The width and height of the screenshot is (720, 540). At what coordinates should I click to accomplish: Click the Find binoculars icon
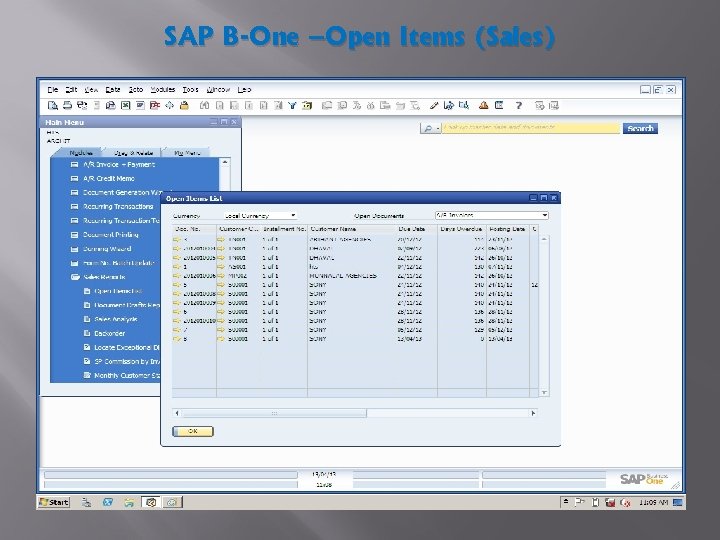[204, 106]
